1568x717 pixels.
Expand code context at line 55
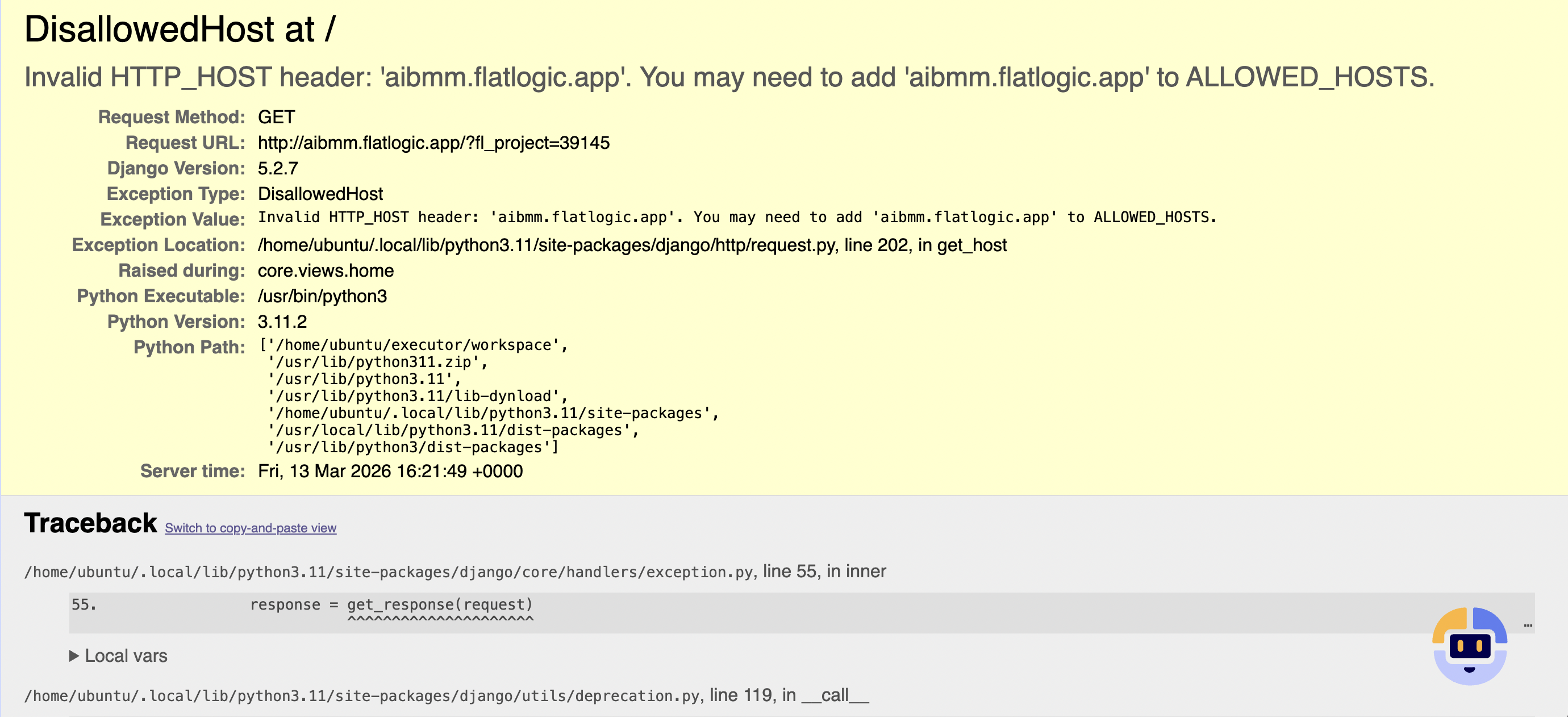click(391, 605)
